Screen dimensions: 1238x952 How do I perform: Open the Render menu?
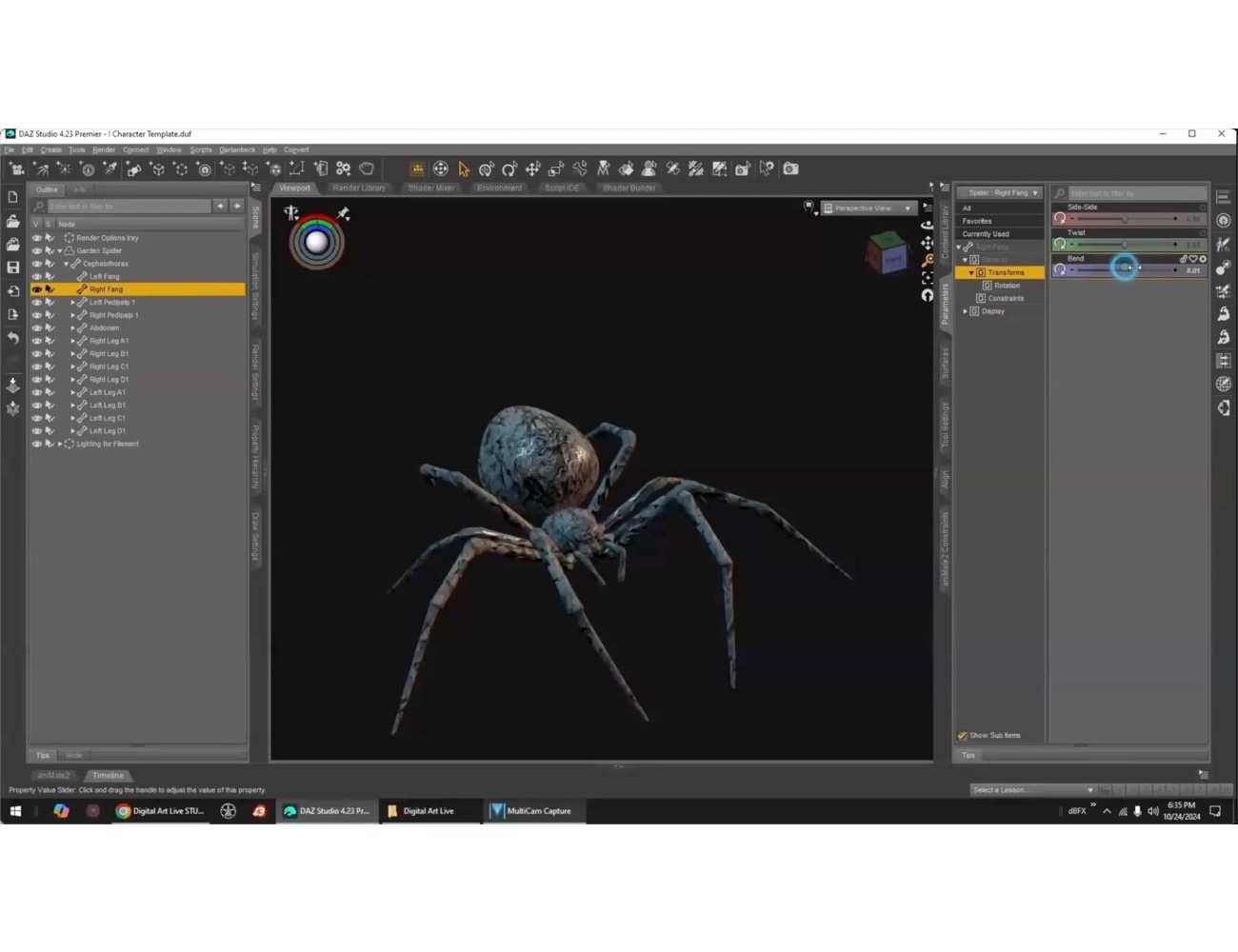tap(104, 149)
